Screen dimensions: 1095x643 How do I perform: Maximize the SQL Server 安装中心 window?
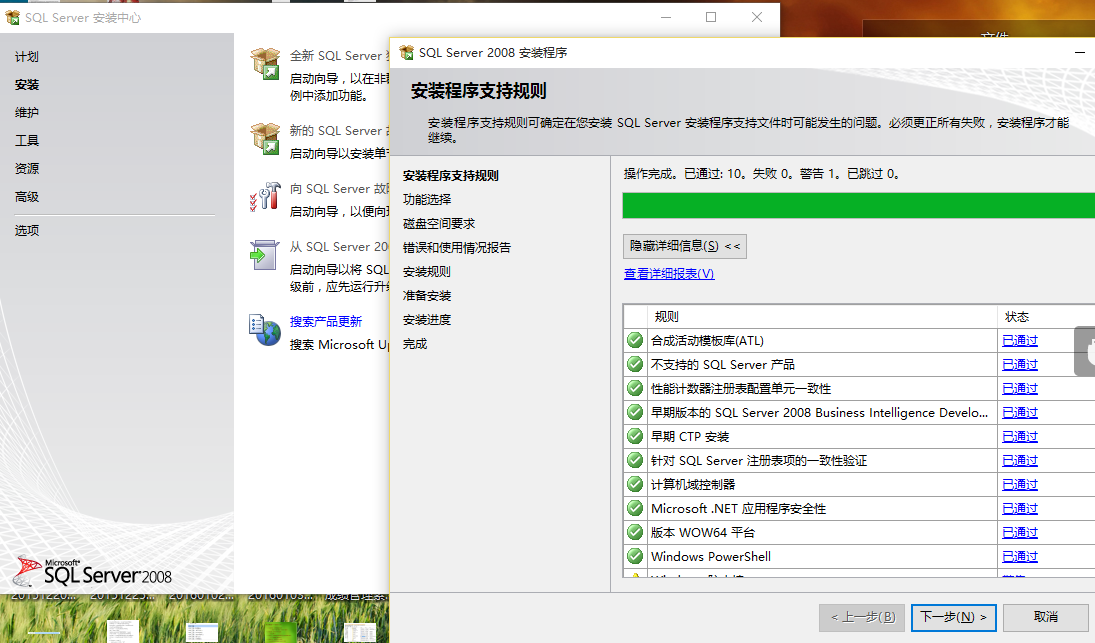(x=711, y=17)
